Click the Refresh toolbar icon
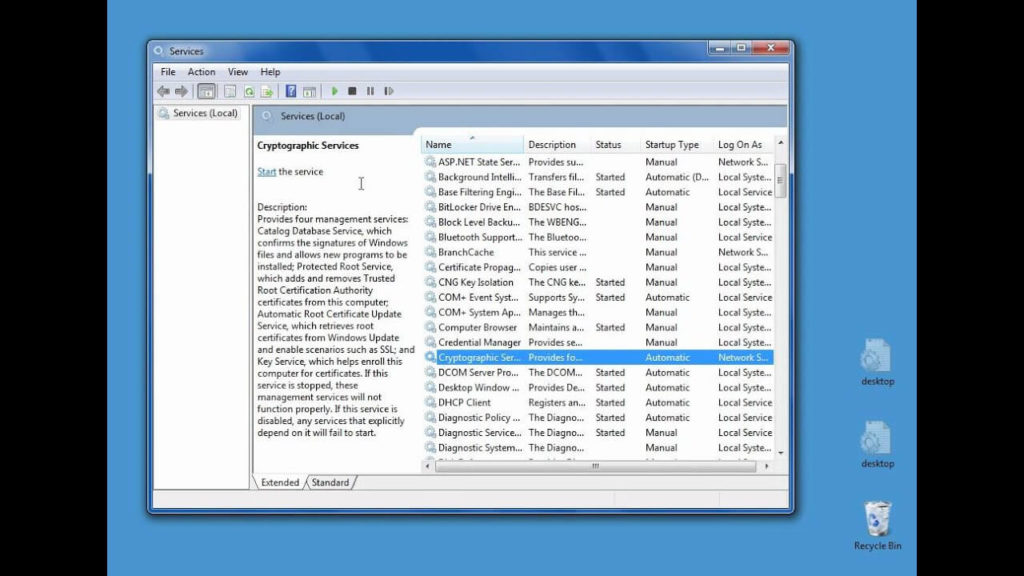Image resolution: width=1024 pixels, height=576 pixels. pos(249,91)
